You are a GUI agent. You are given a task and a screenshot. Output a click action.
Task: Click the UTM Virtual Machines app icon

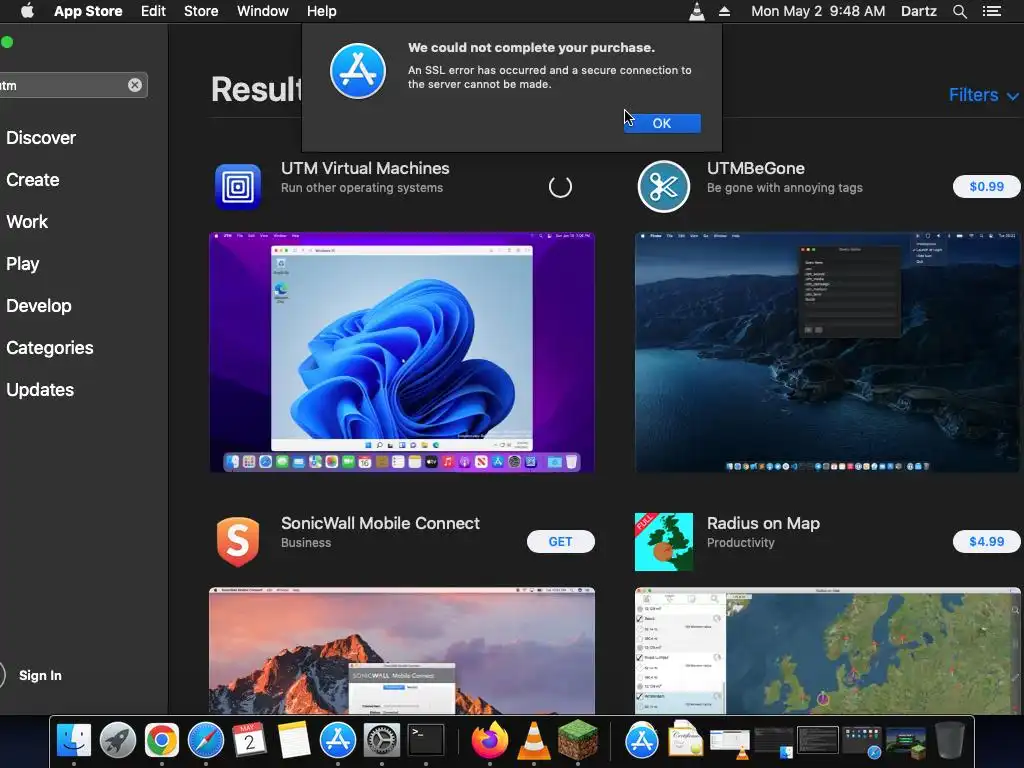tap(238, 187)
